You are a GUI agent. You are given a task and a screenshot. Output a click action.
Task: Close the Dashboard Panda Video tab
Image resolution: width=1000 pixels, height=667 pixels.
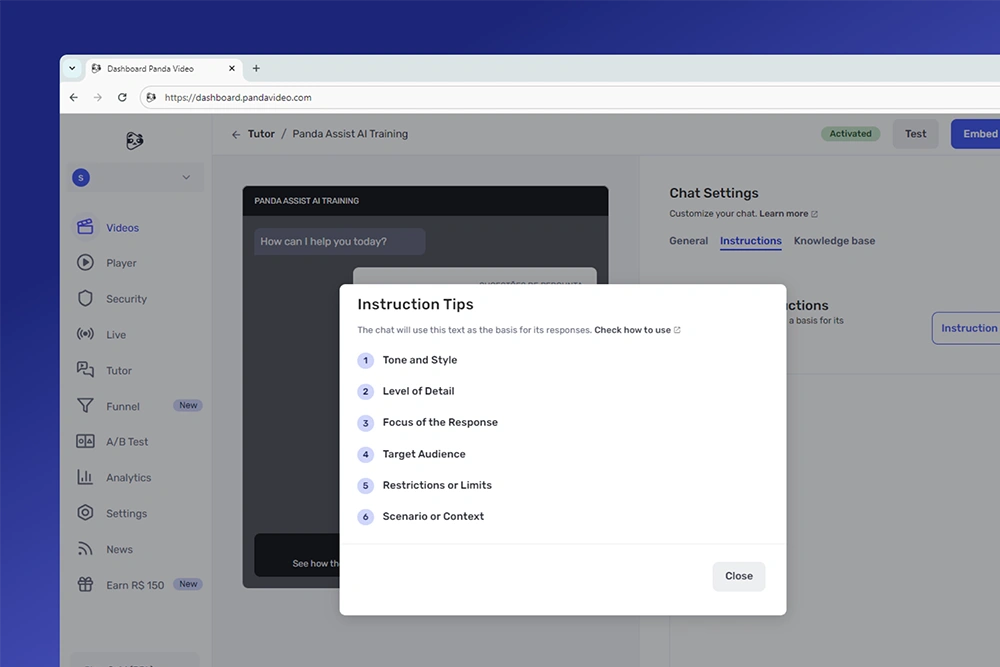(232, 68)
